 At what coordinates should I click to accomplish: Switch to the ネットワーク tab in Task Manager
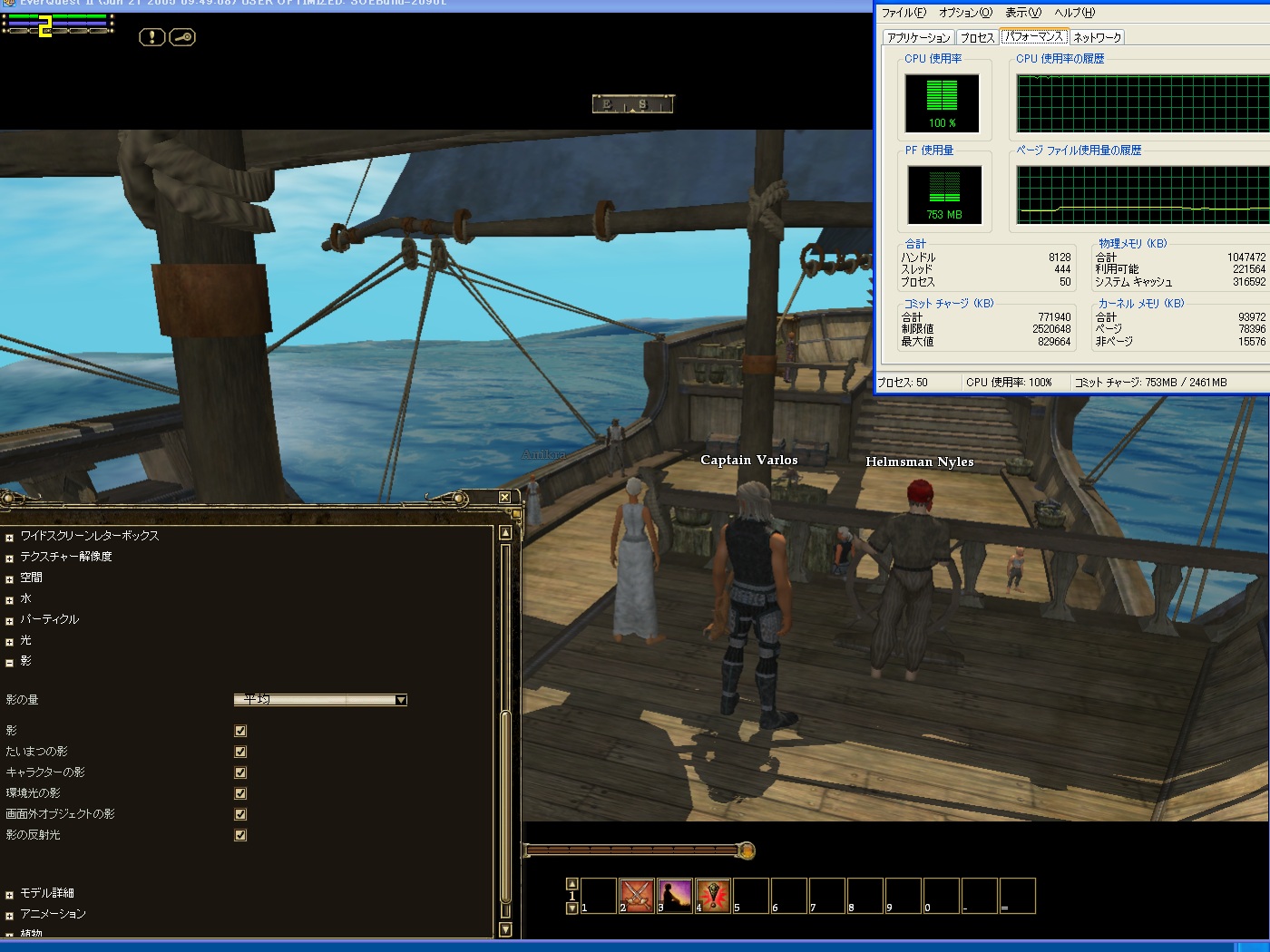(x=1098, y=37)
